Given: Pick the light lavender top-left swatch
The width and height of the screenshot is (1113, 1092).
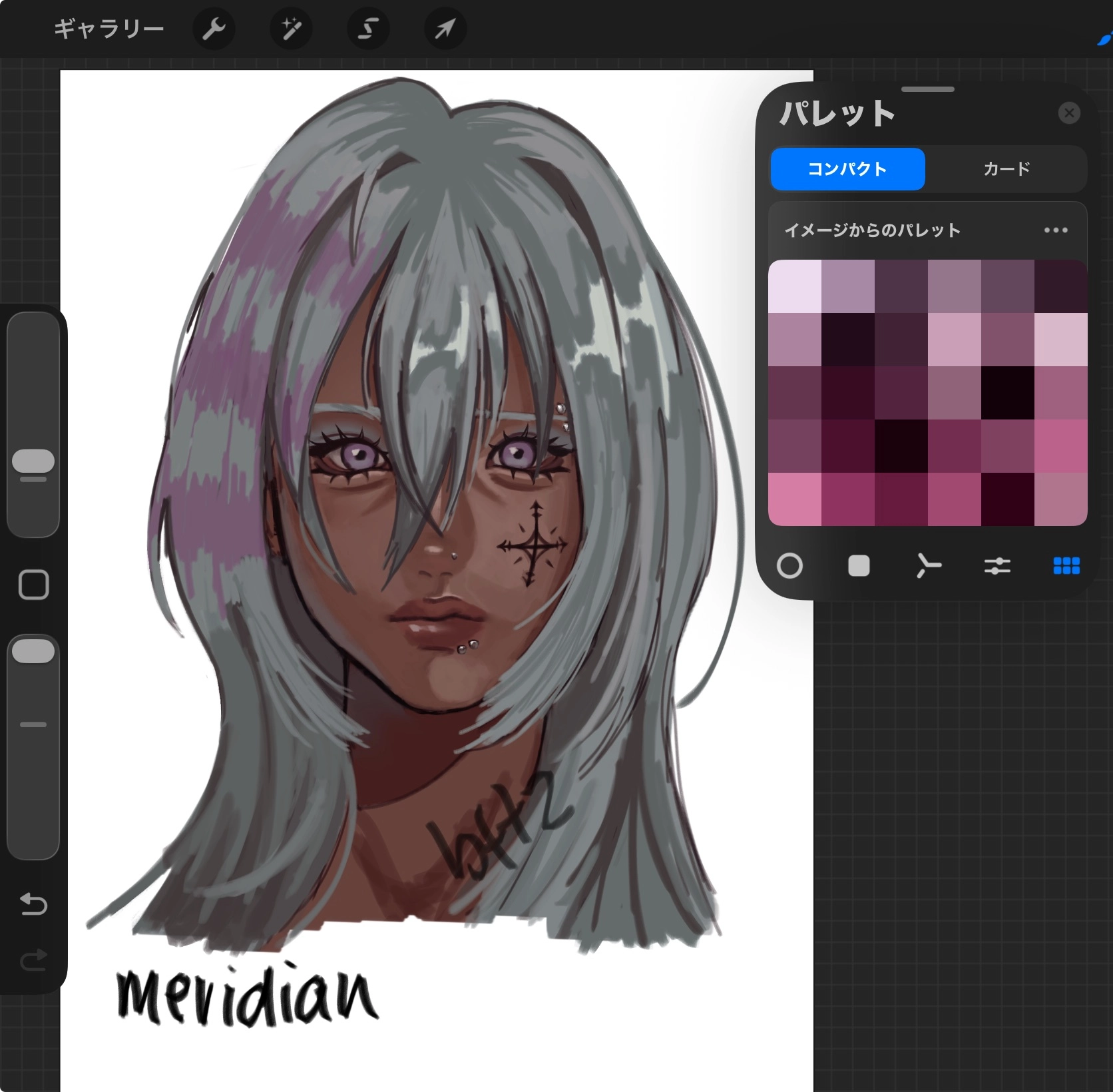Looking at the screenshot, I should coord(795,286).
